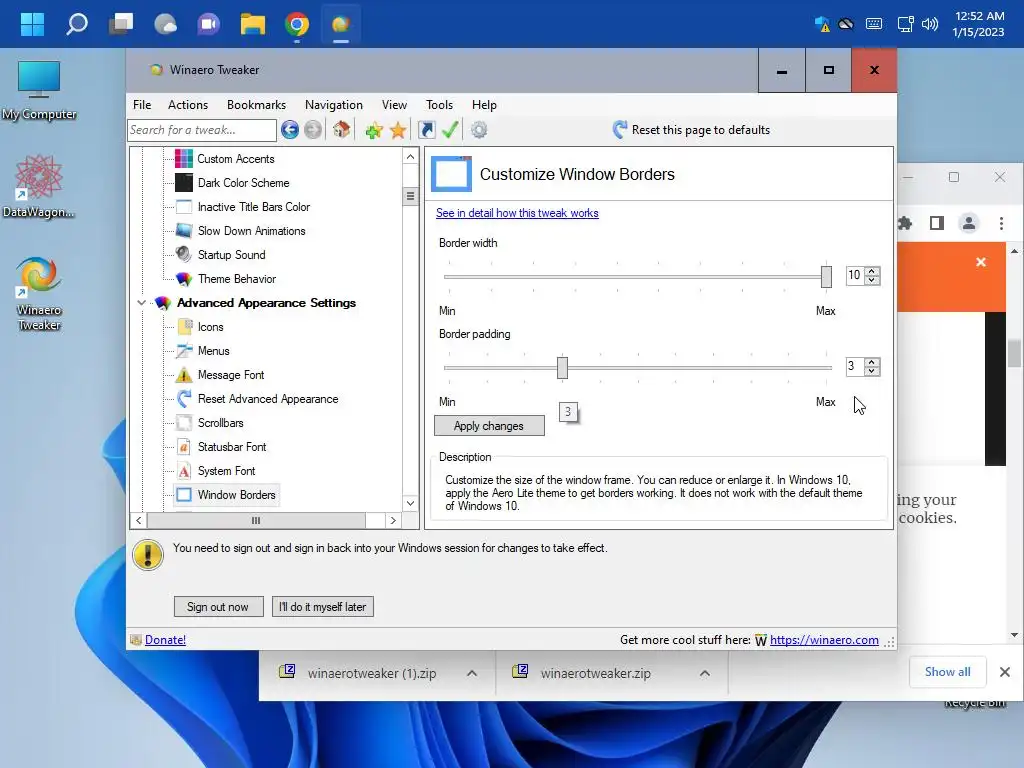Click the Apply changes button

pos(489,426)
